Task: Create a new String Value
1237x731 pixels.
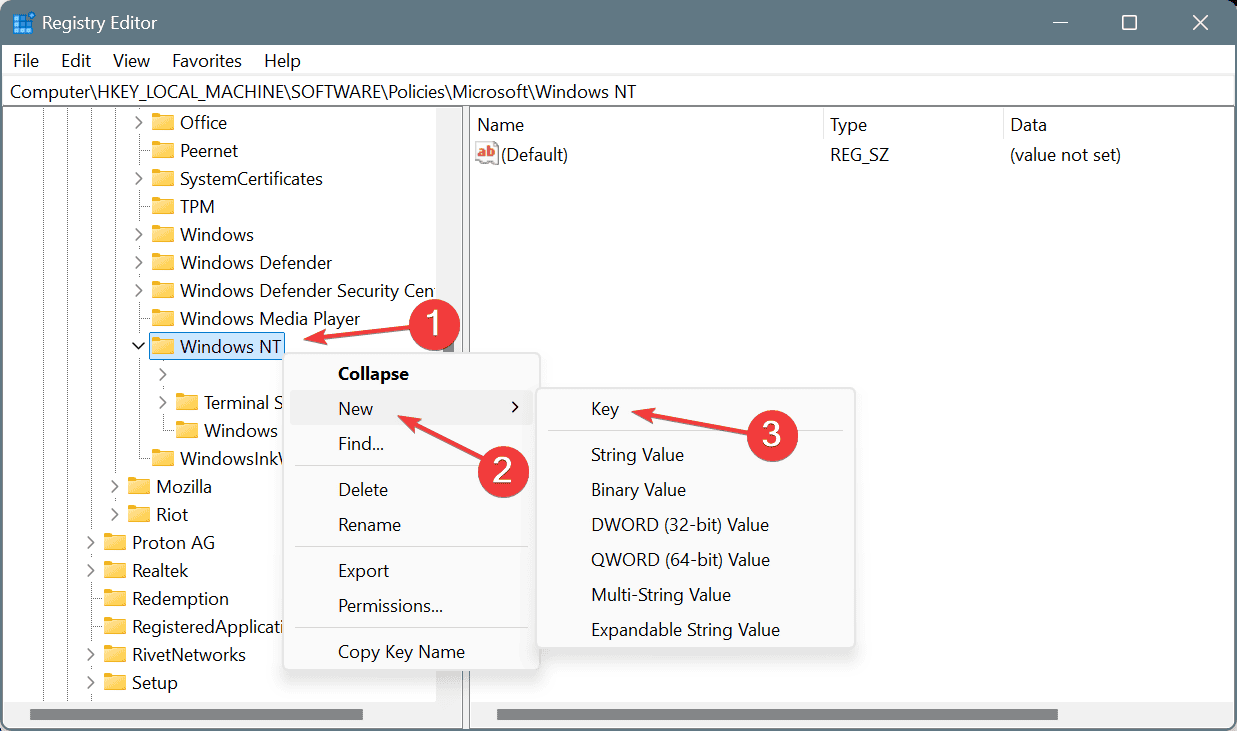Action: click(x=695, y=454)
